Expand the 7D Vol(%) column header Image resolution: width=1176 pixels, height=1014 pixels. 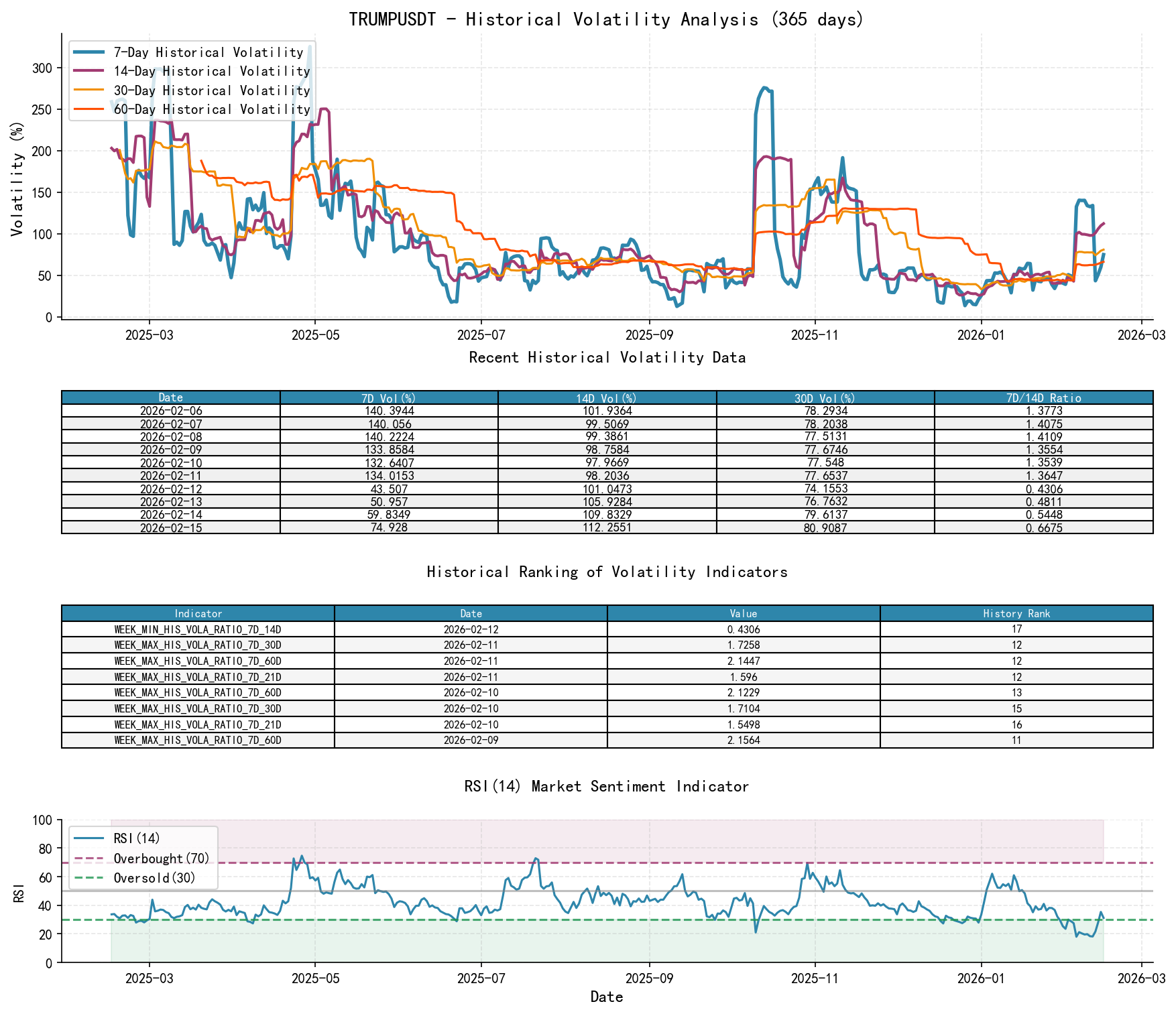point(389,397)
